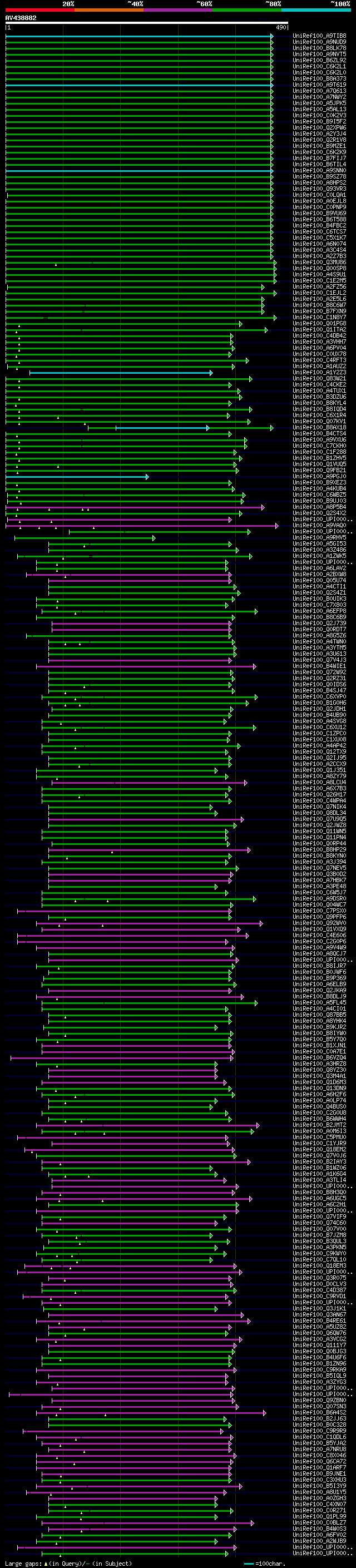Click the 20% legend label
This screenshot has height=1568, width=356.
coord(68,4)
